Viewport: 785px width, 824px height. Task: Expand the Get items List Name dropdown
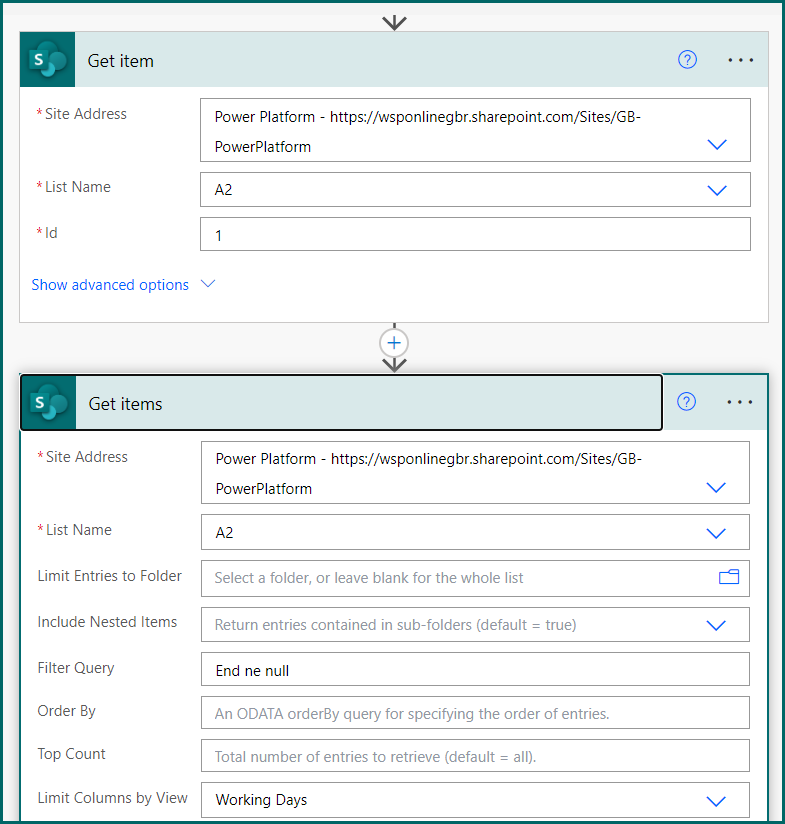[x=716, y=533]
